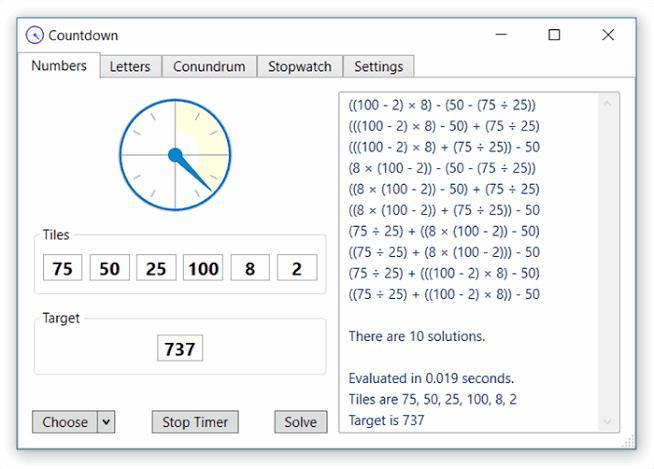This screenshot has height=469, width=654.
Task: Click solution "((75 ÷ 25) + ((100 - 2) × 8)) - 50"
Action: click(444, 294)
